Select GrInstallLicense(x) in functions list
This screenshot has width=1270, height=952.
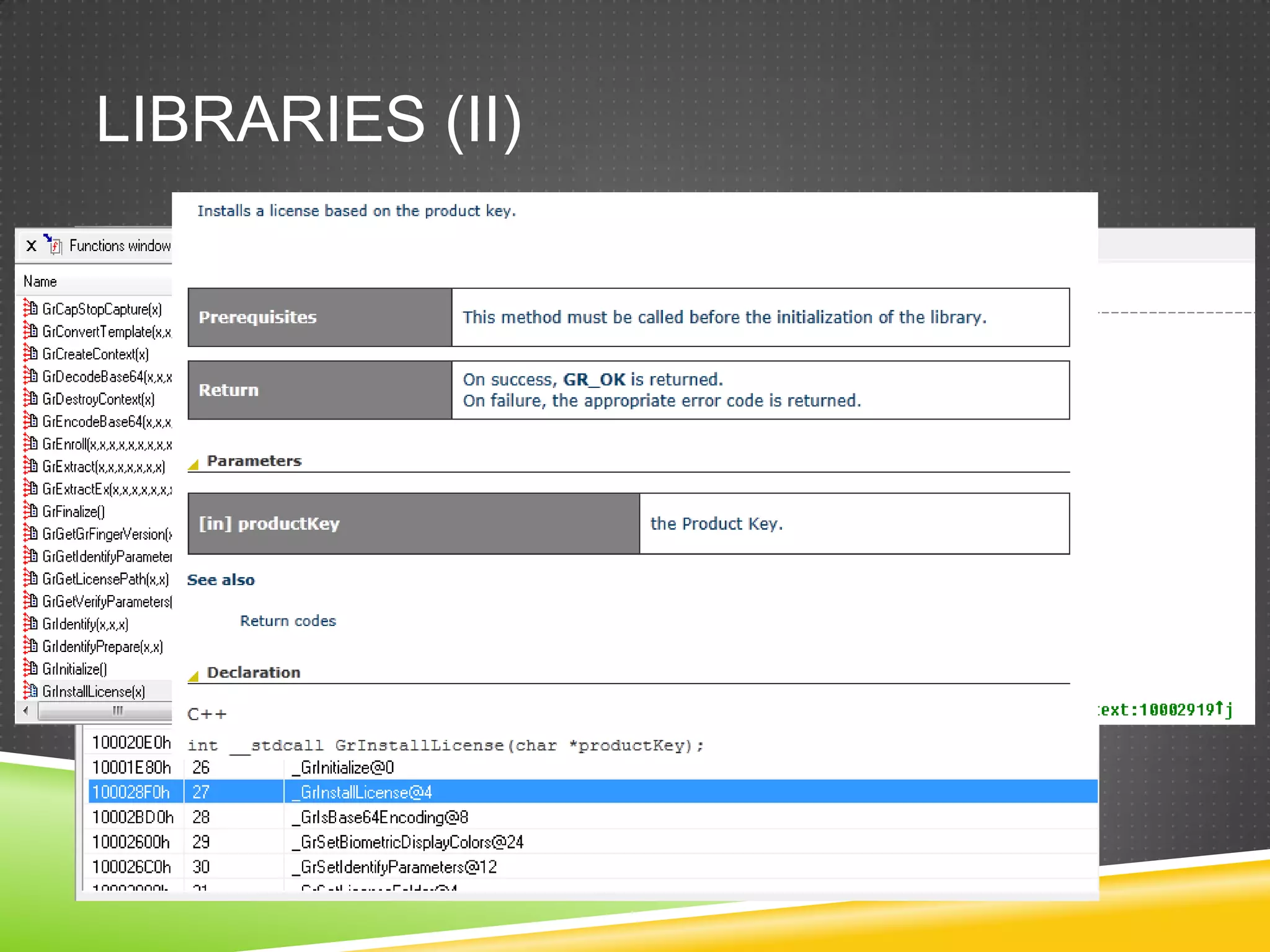click(94, 691)
